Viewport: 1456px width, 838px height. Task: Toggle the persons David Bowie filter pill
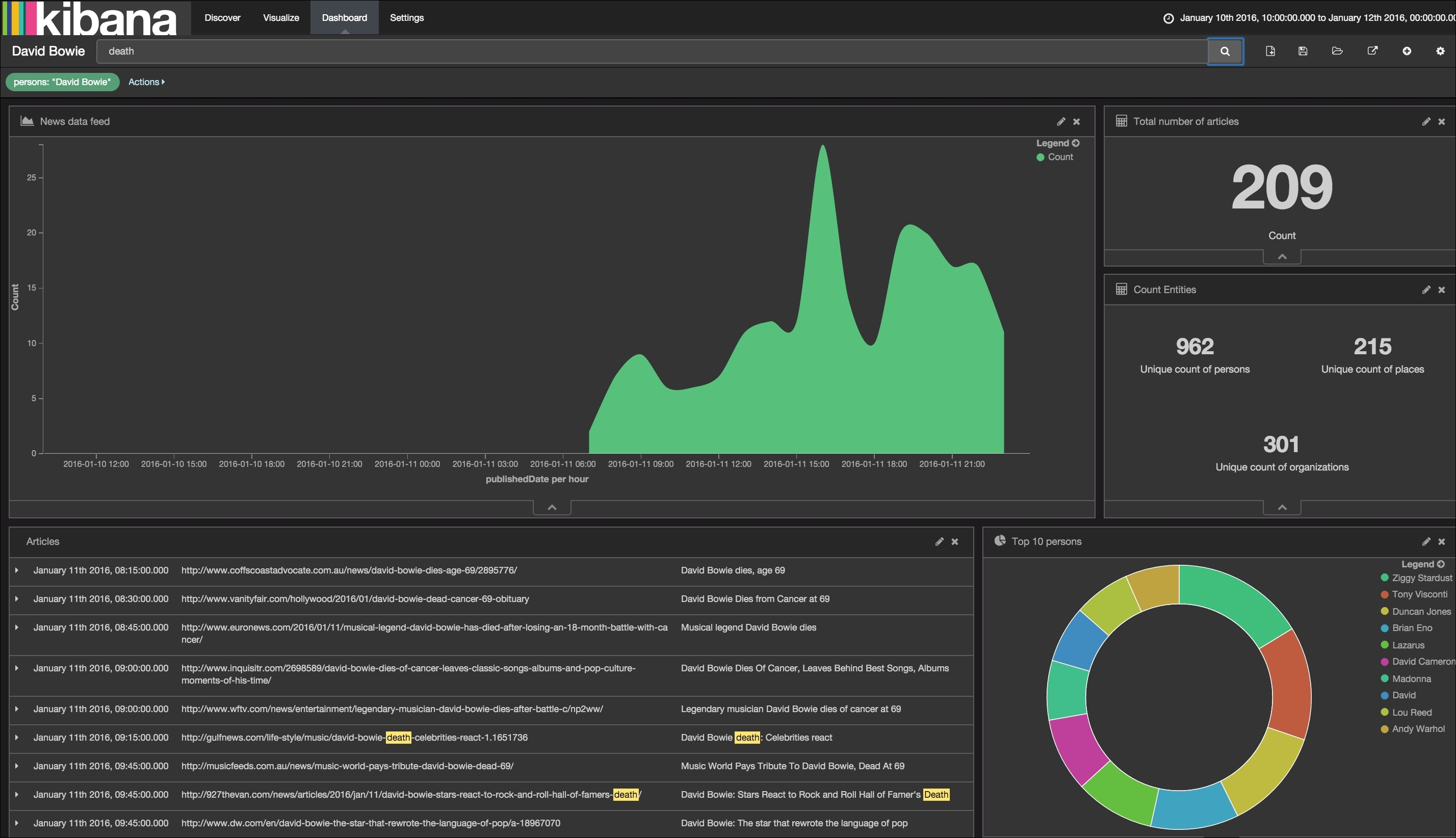[x=62, y=82]
